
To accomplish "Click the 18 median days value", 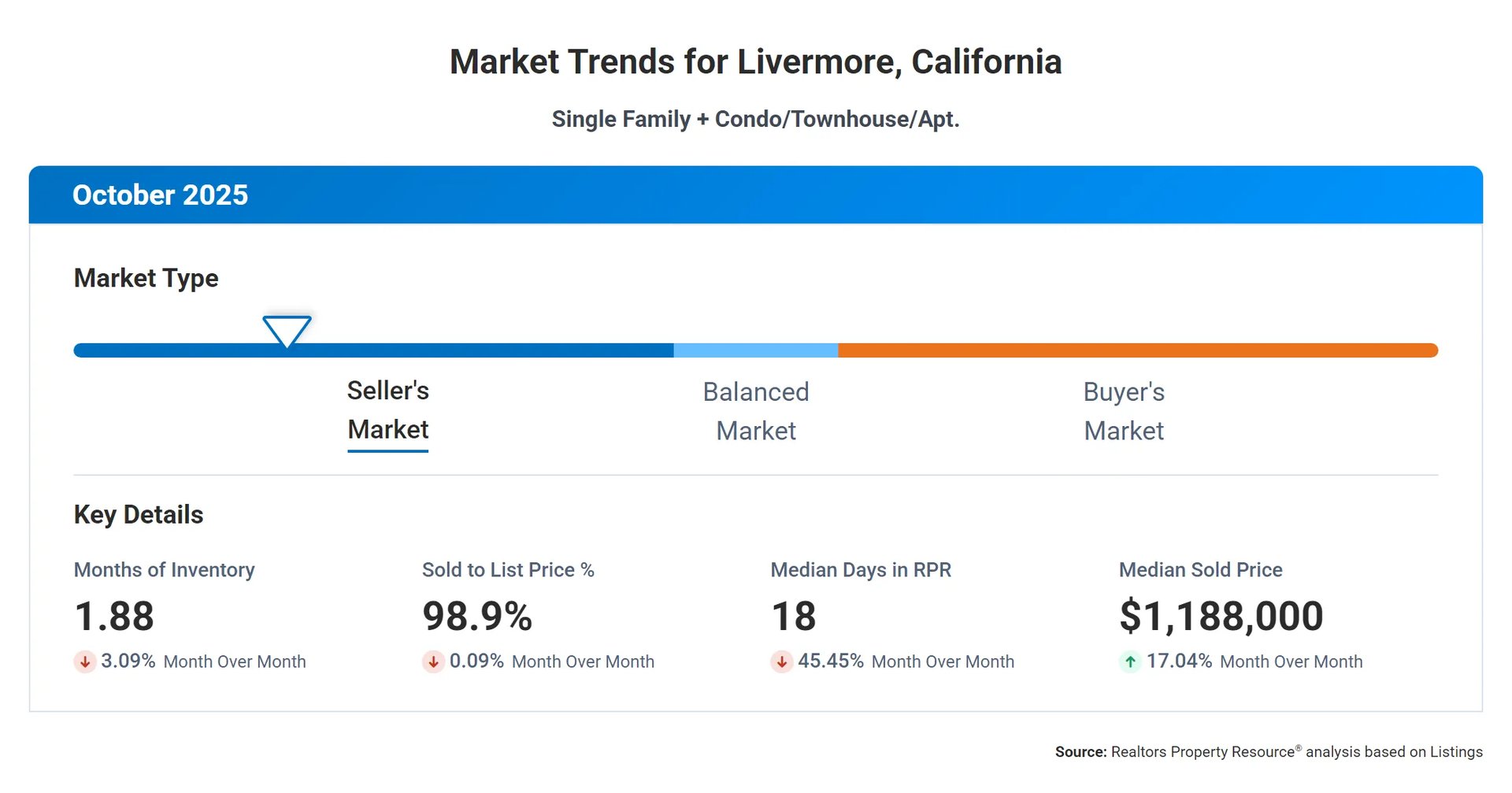I will [793, 616].
